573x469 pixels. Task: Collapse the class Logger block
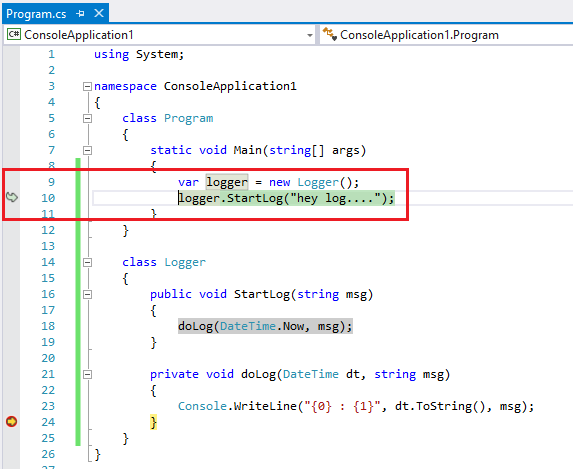tap(87, 262)
